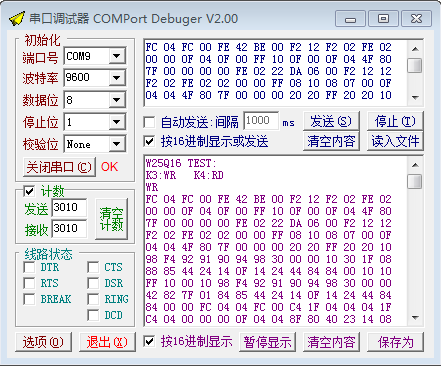The height and width of the screenshot is (366, 441).
Task: Toggle the 计数 checkbox
Action: point(29,191)
